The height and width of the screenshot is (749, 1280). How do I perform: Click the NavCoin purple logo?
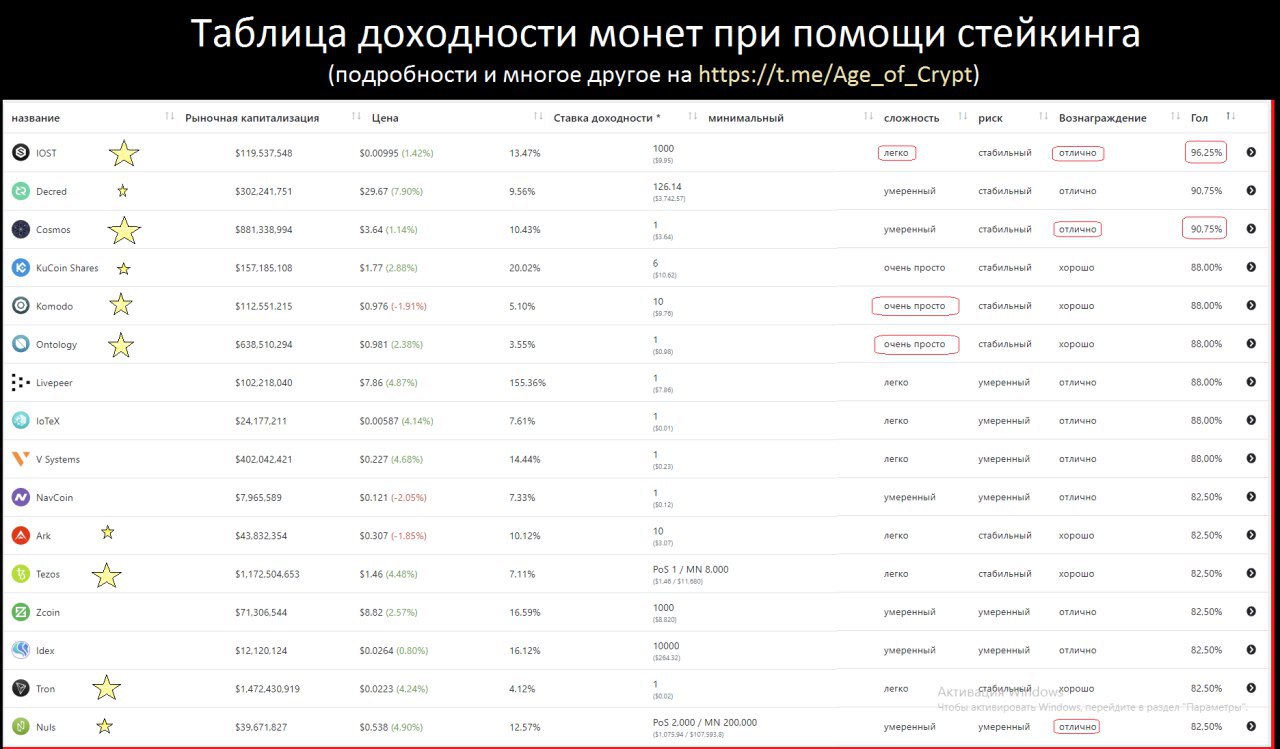[x=20, y=497]
